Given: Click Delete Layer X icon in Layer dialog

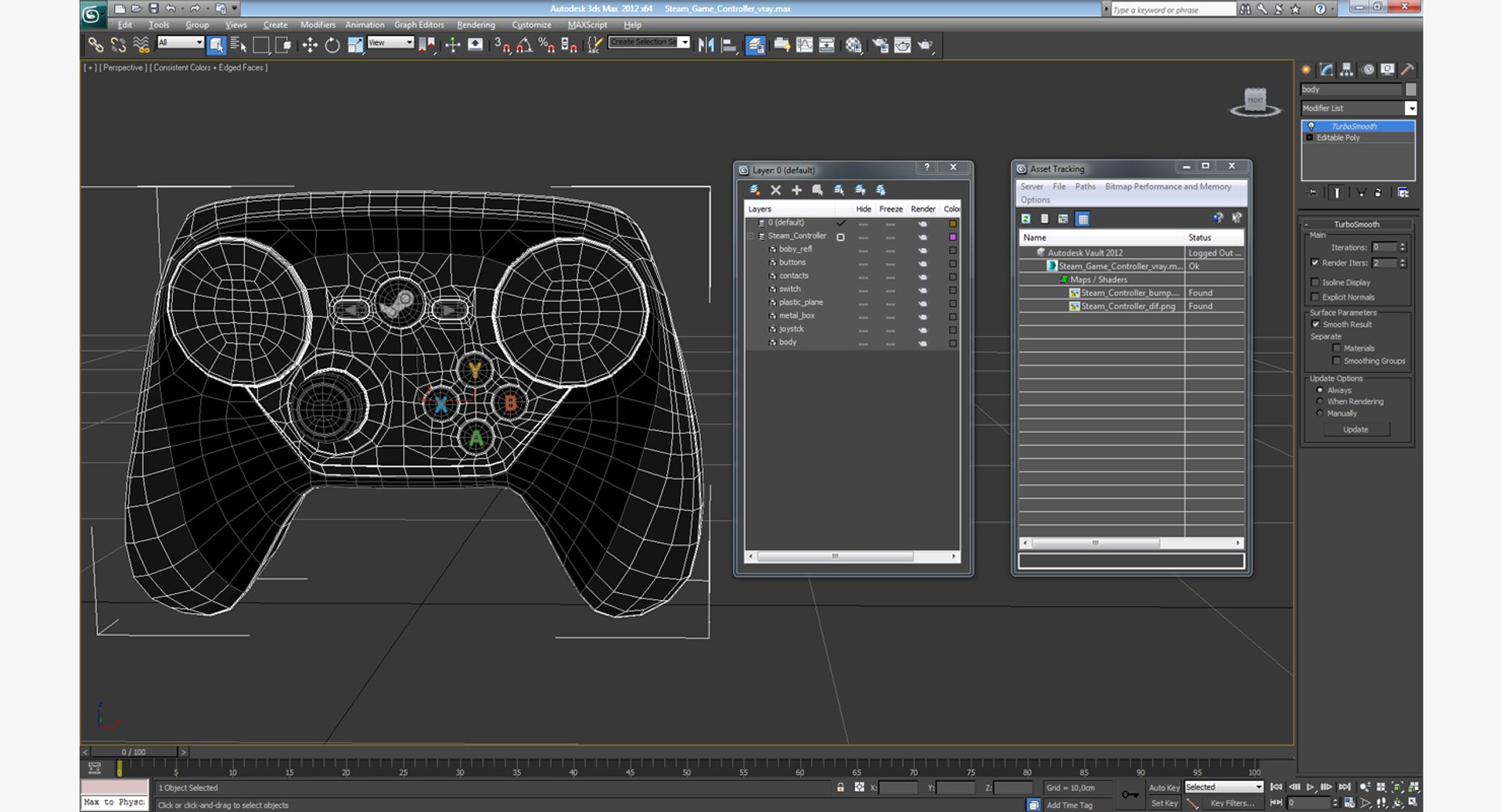Looking at the screenshot, I should coord(775,190).
